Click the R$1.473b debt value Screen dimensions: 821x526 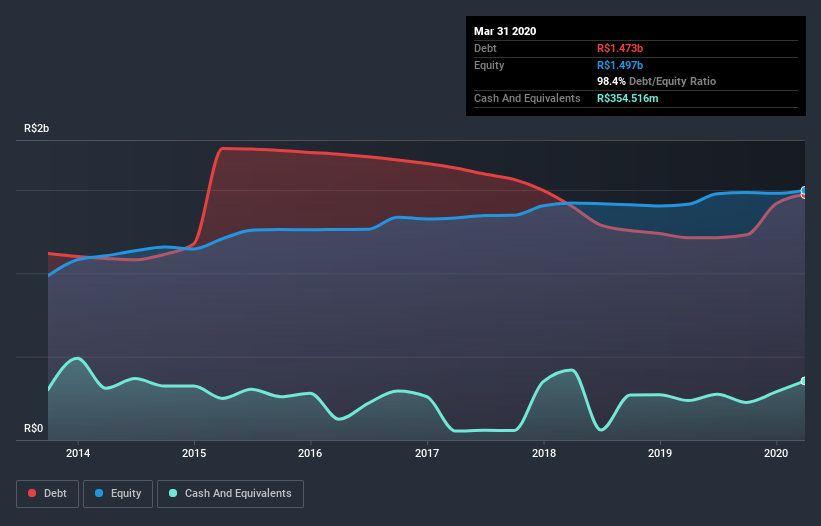[x=620, y=48]
